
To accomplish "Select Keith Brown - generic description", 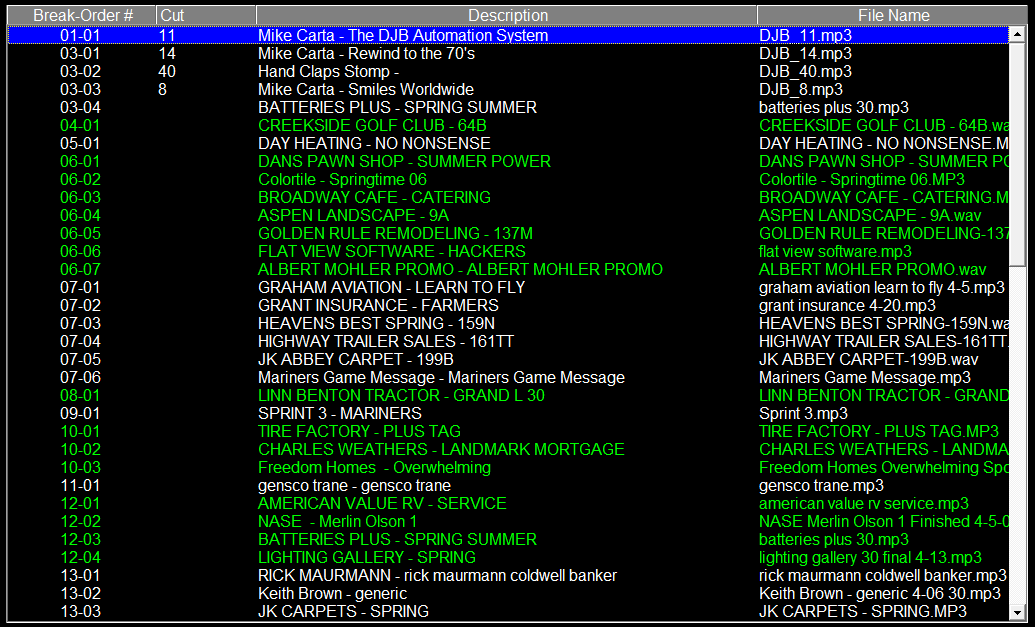I will pyautogui.click(x=332, y=593).
